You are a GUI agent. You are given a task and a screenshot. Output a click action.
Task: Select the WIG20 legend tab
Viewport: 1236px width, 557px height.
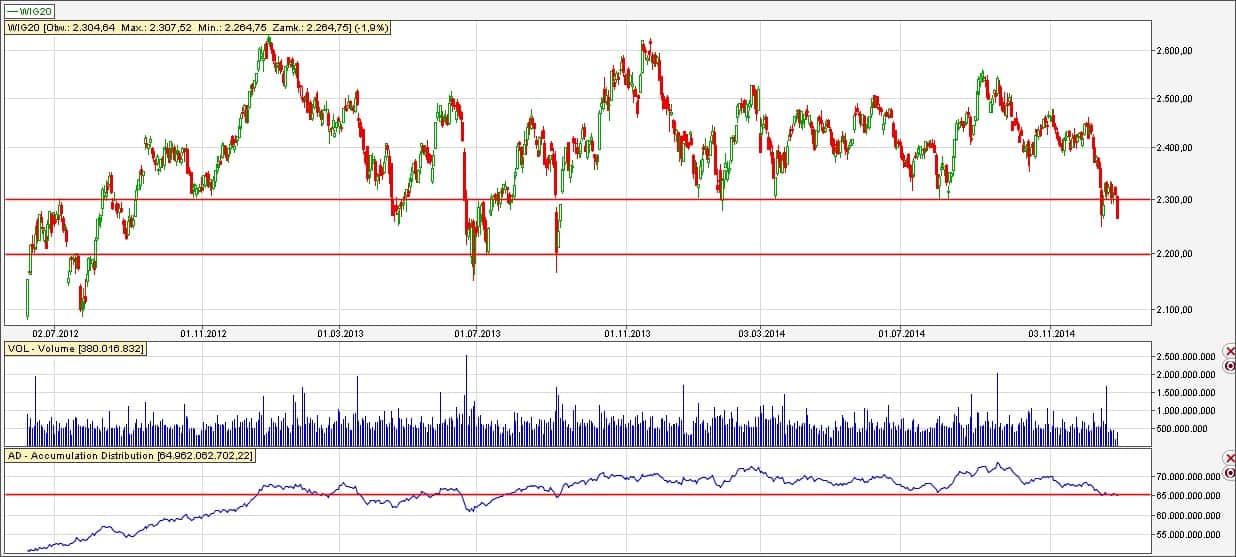click(x=29, y=8)
